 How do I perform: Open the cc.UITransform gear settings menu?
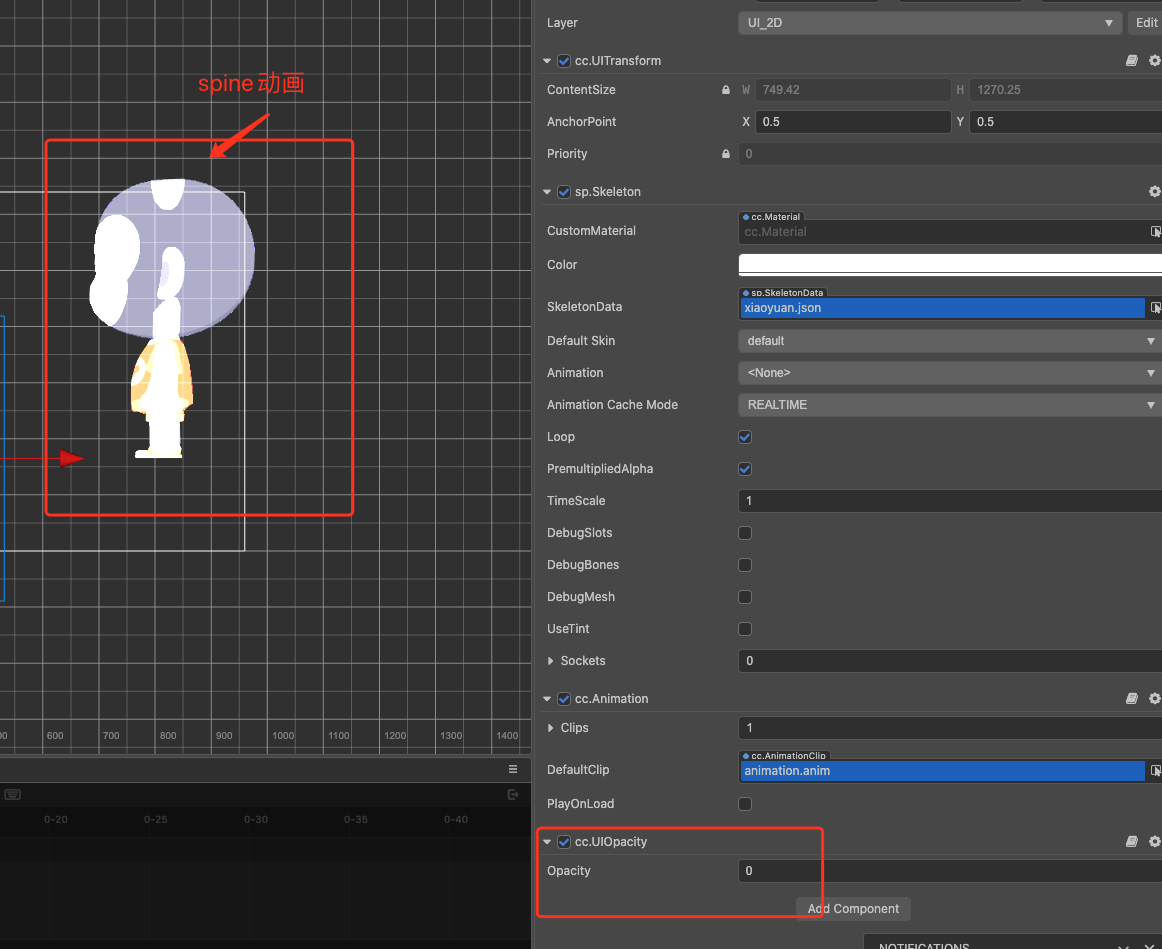(1154, 61)
